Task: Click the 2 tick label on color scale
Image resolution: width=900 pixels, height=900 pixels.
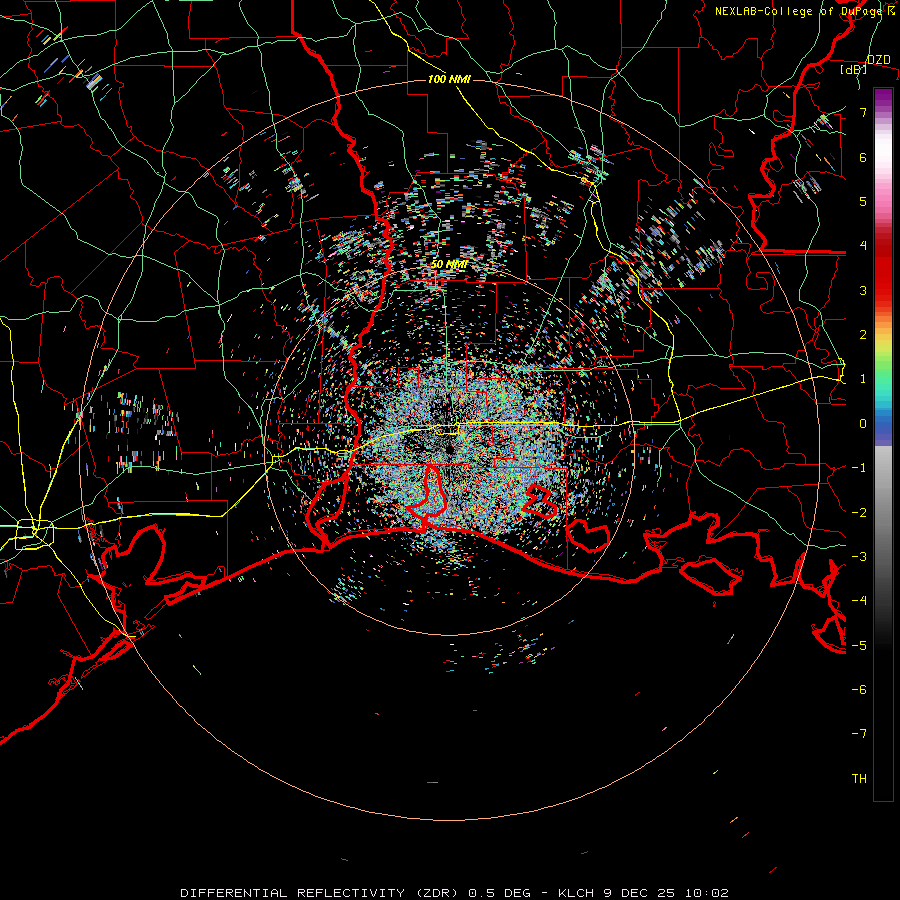Action: [863, 335]
